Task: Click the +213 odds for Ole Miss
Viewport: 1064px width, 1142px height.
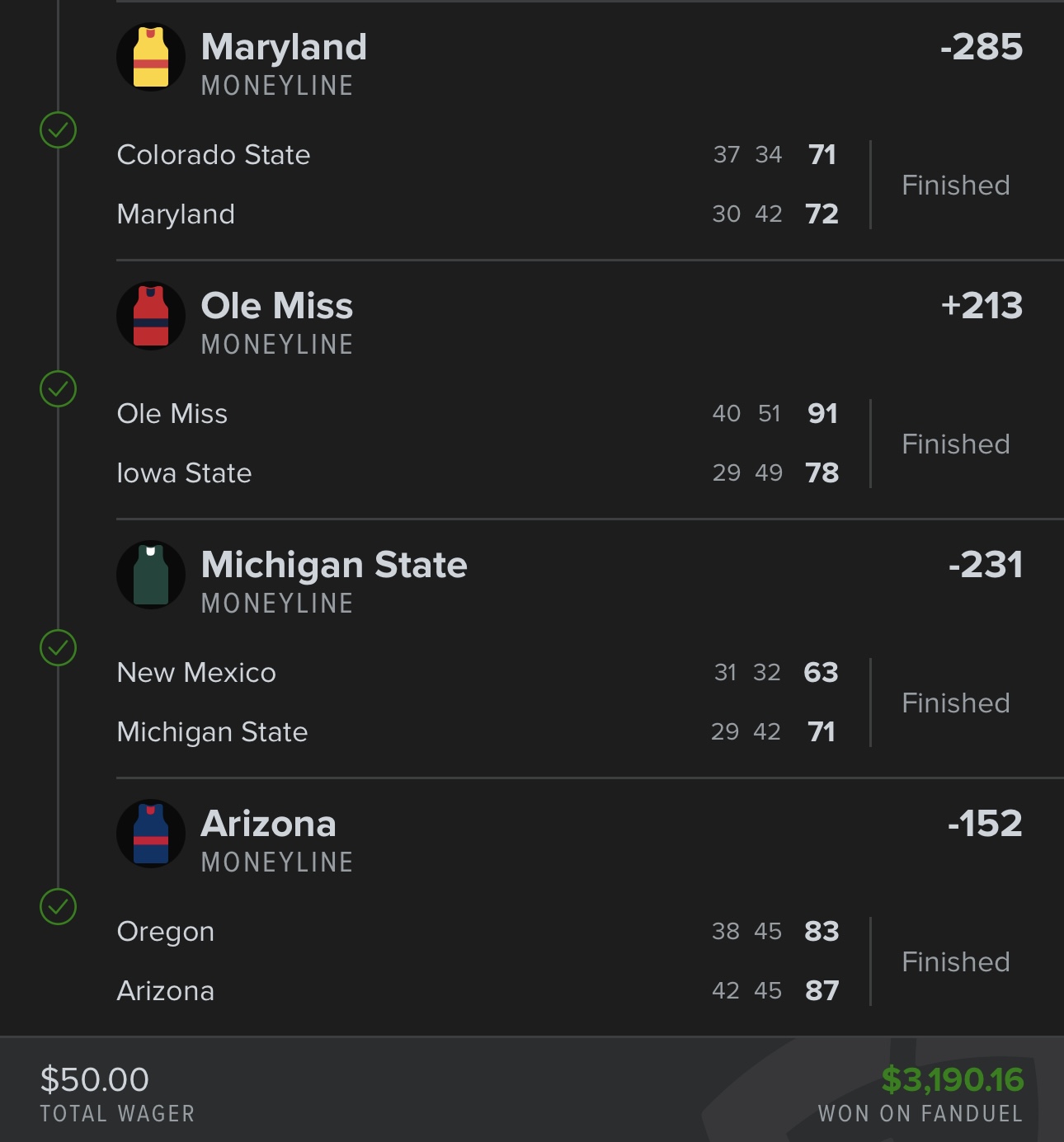Action: click(x=982, y=307)
